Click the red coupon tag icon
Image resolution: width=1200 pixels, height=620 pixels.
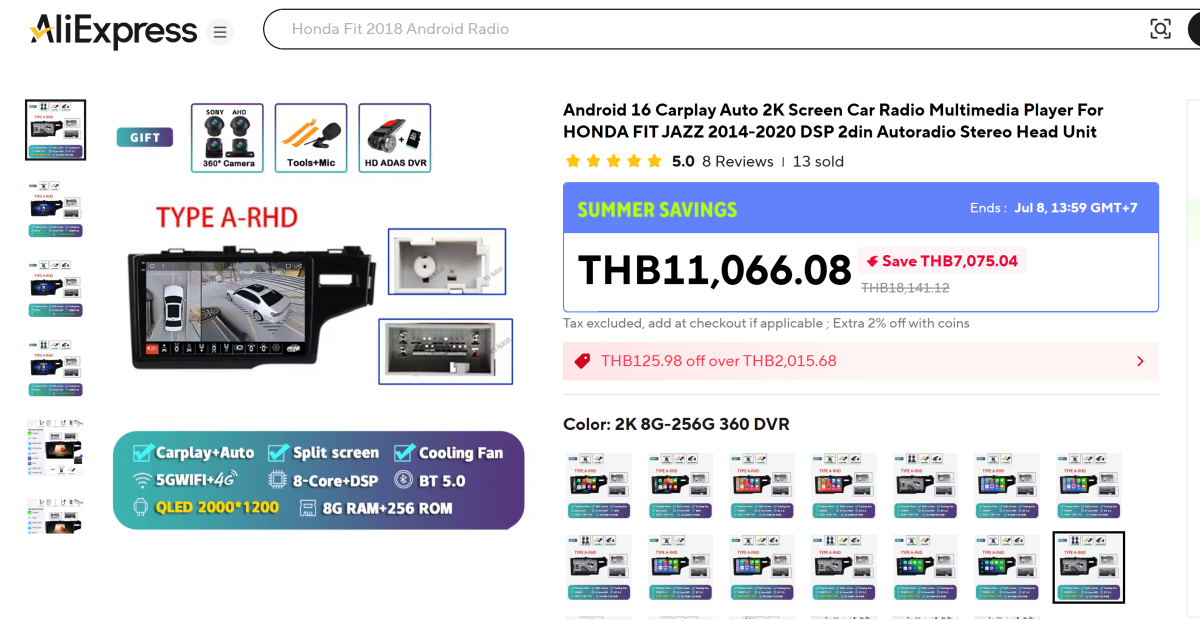(x=581, y=361)
